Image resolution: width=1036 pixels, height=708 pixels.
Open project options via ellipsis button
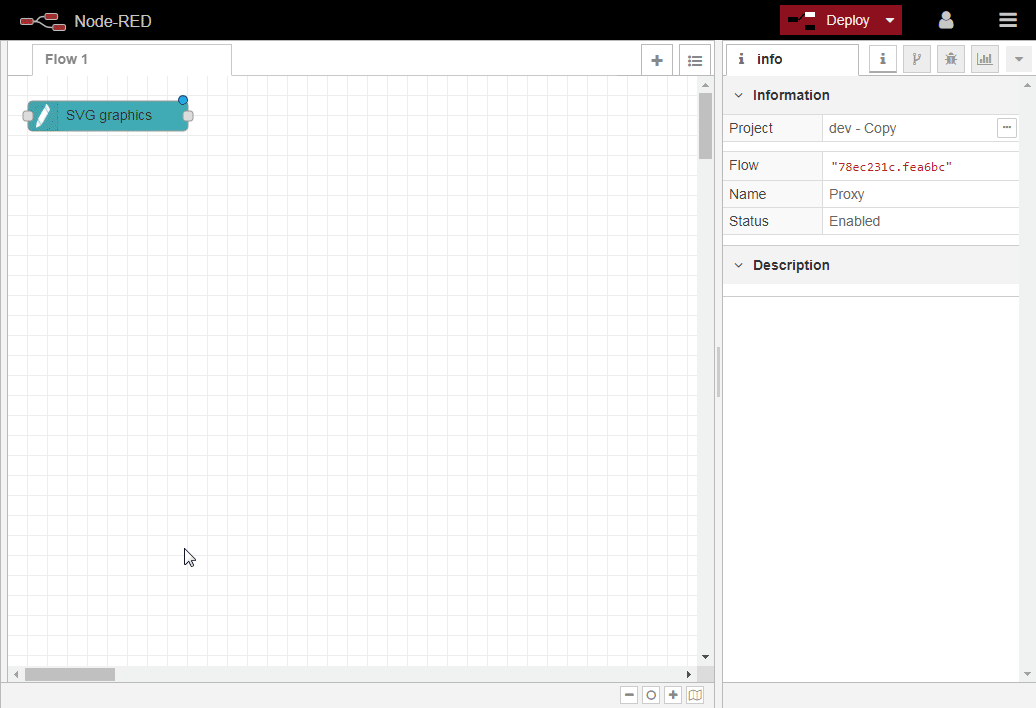coord(1006,127)
